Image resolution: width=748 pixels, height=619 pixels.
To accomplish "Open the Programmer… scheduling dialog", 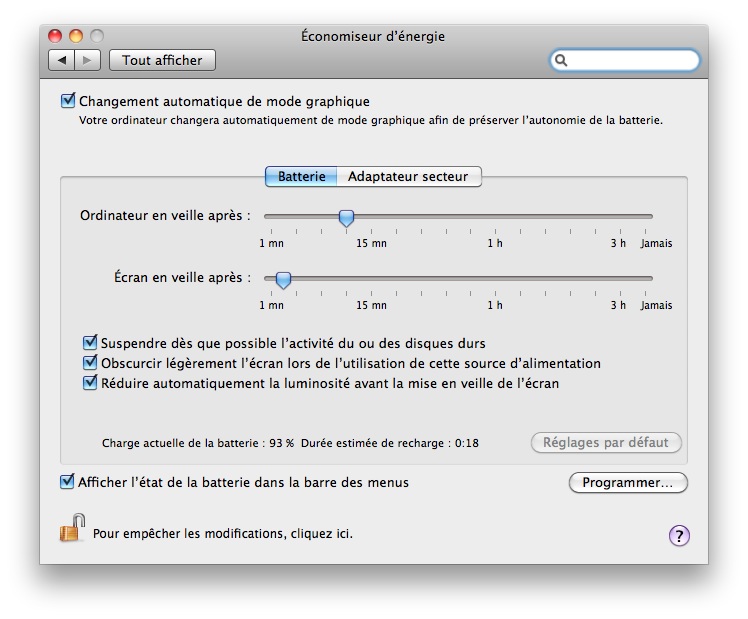I will coord(628,483).
